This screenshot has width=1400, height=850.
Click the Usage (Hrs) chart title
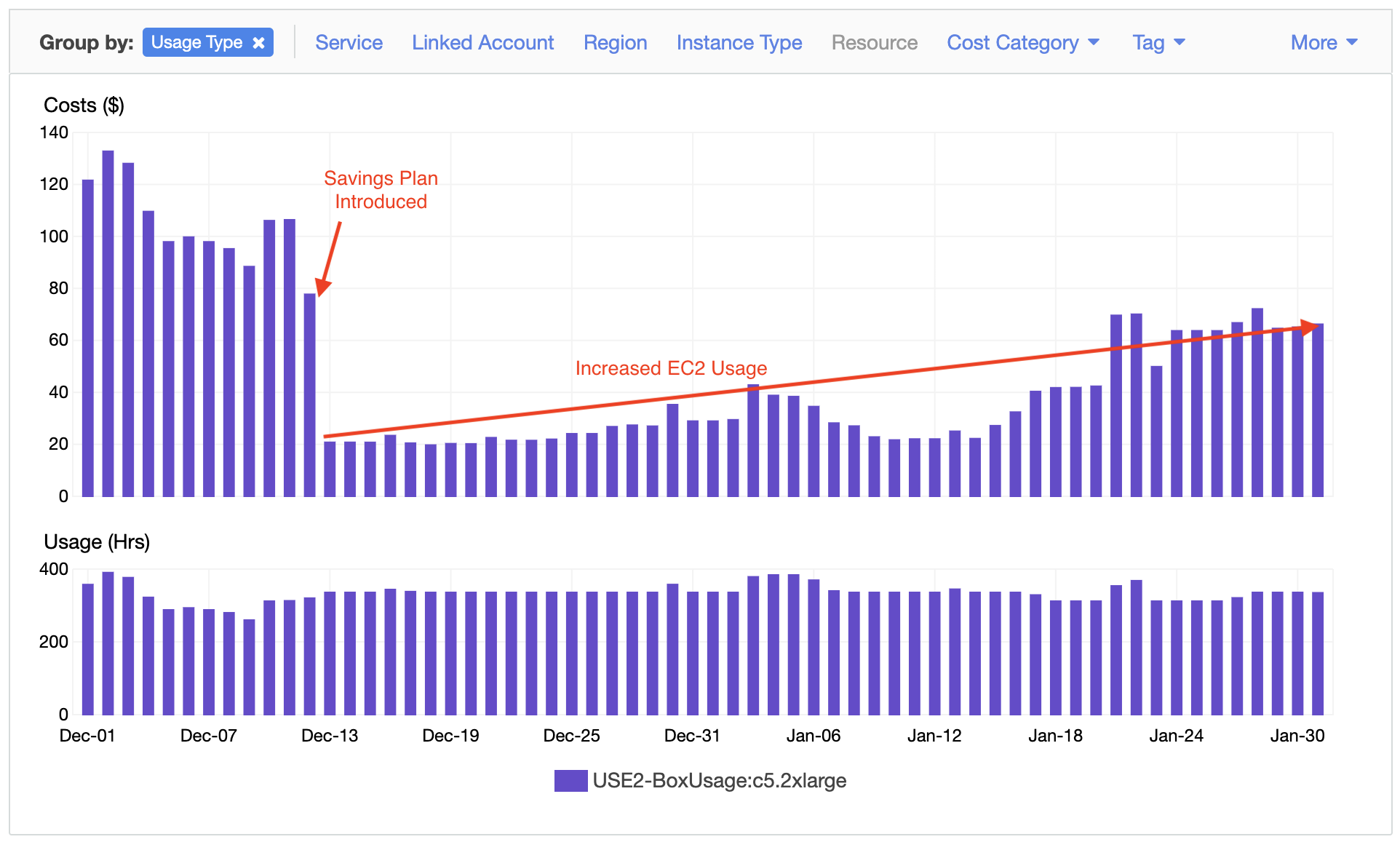(x=97, y=542)
